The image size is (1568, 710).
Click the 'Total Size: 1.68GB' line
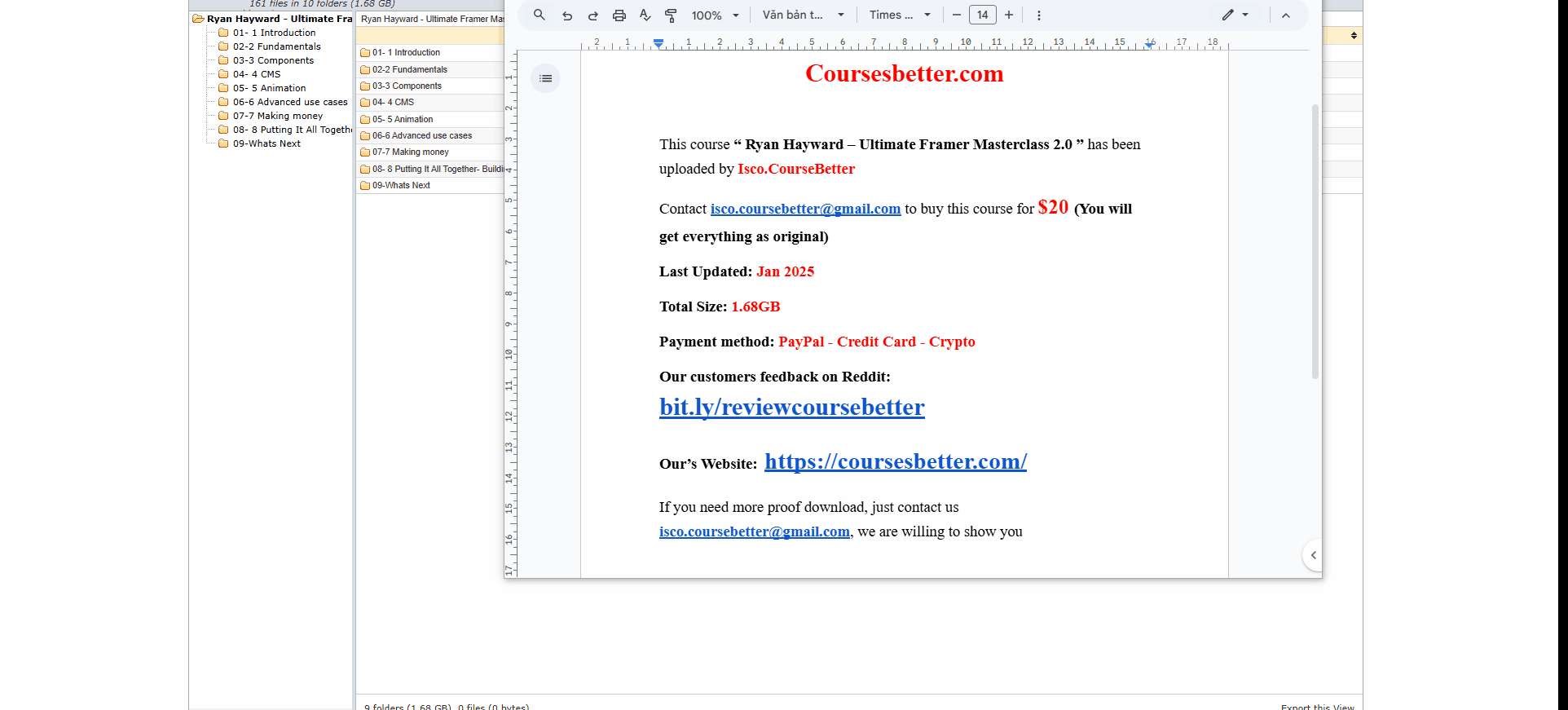tap(720, 306)
